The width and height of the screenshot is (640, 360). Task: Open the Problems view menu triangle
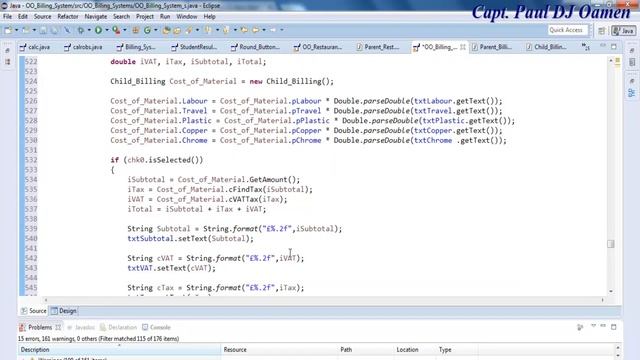[593, 327]
